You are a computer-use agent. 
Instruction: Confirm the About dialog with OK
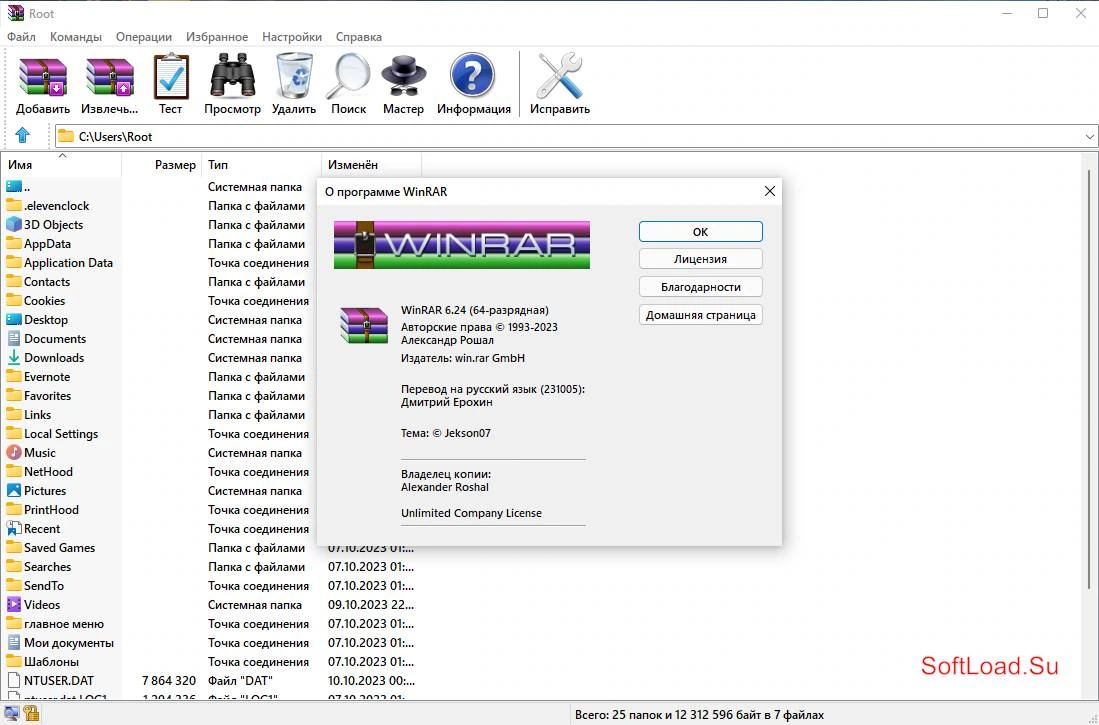(700, 231)
